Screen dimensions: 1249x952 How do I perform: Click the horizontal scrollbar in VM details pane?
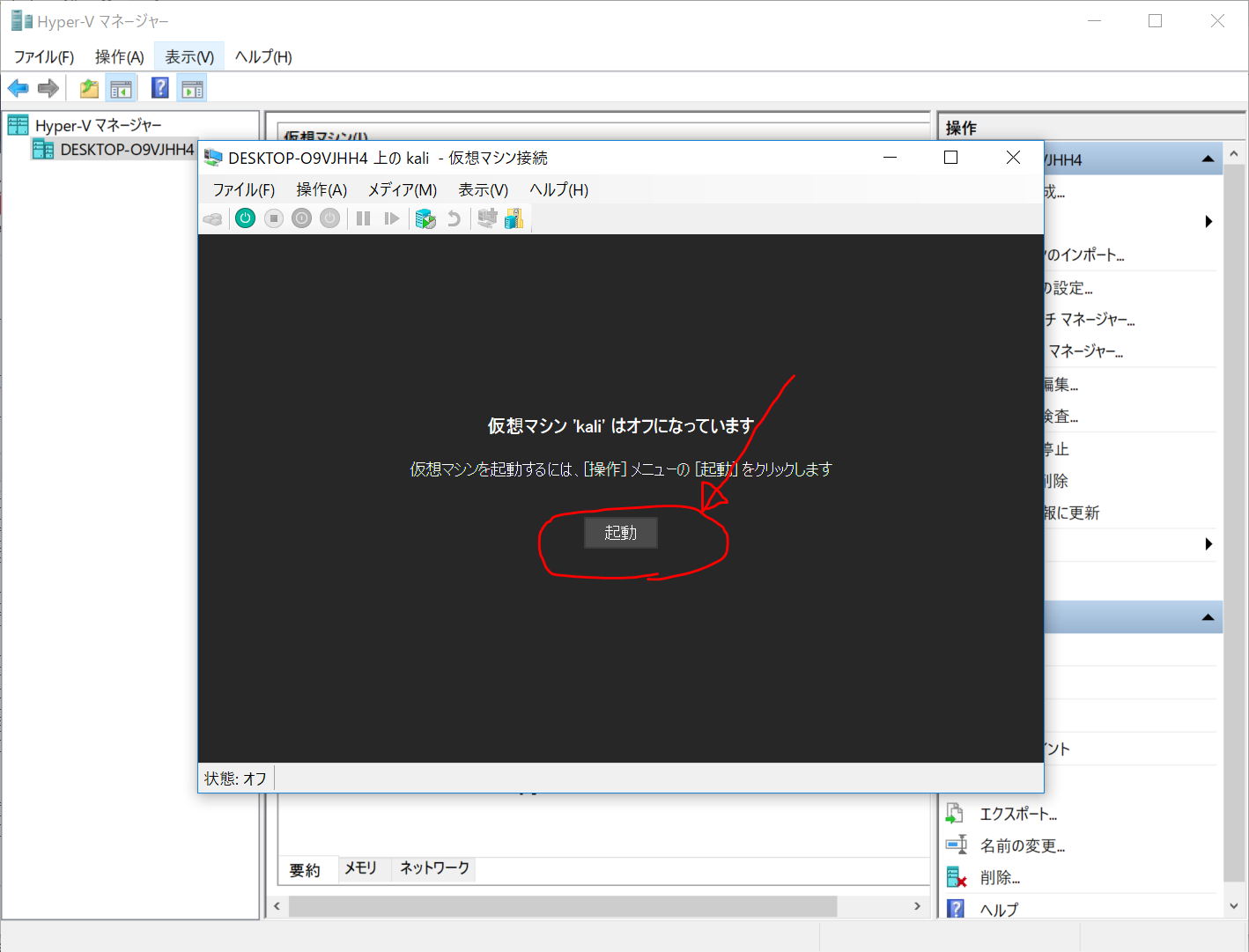(x=562, y=906)
